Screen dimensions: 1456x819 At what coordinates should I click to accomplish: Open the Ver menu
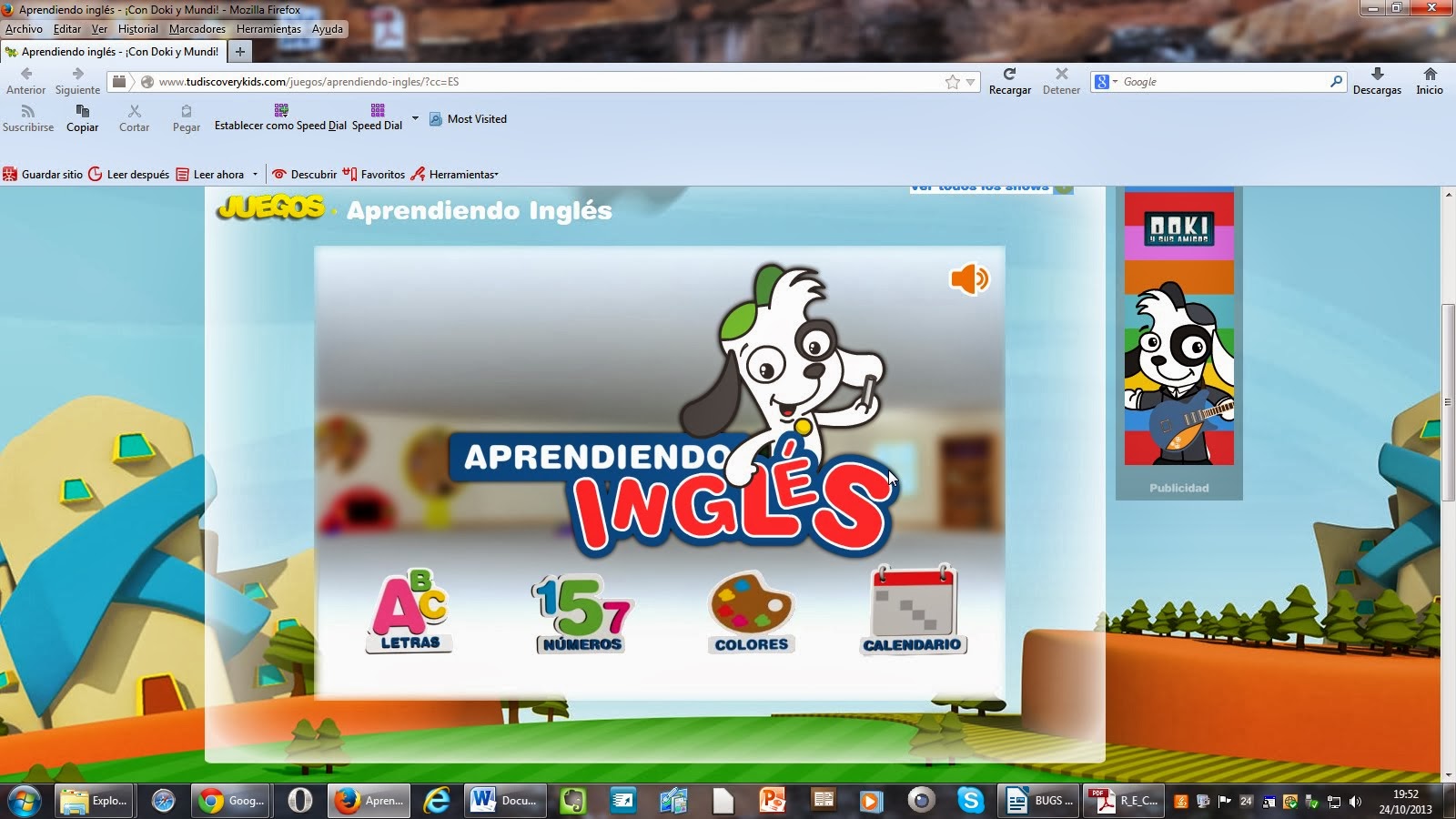tap(99, 29)
